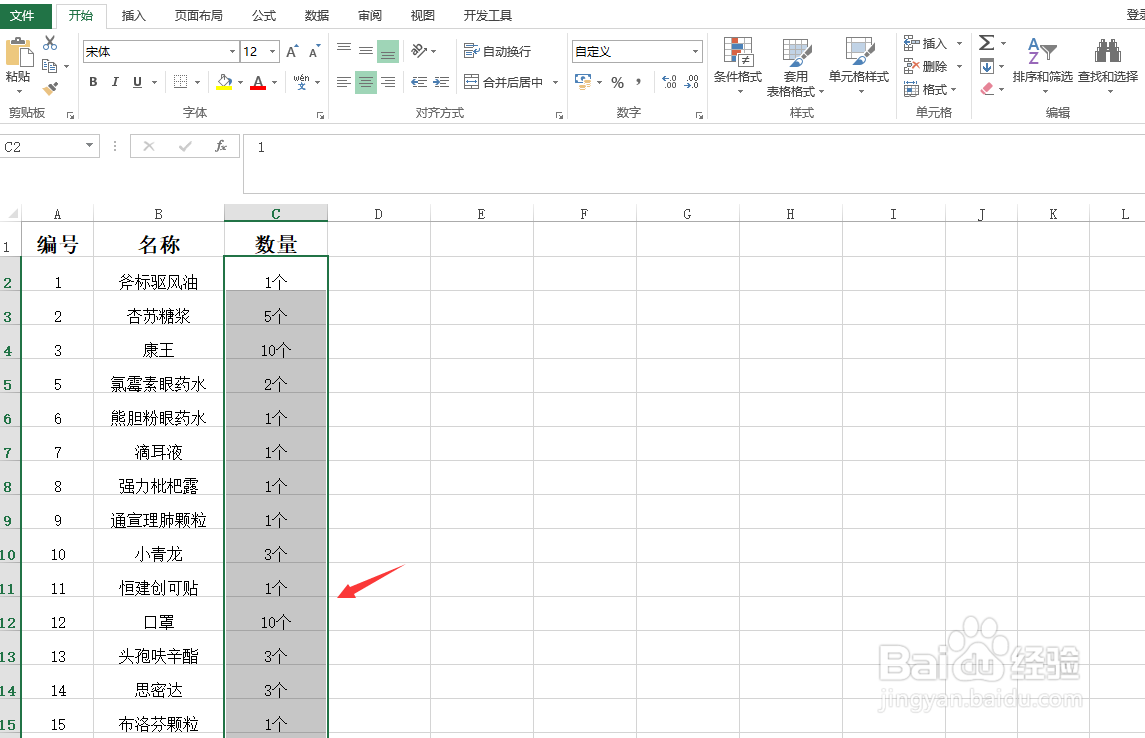Image resolution: width=1145 pixels, height=738 pixels.
Task: Click the insert function fx icon
Action: pyautogui.click(x=221, y=146)
